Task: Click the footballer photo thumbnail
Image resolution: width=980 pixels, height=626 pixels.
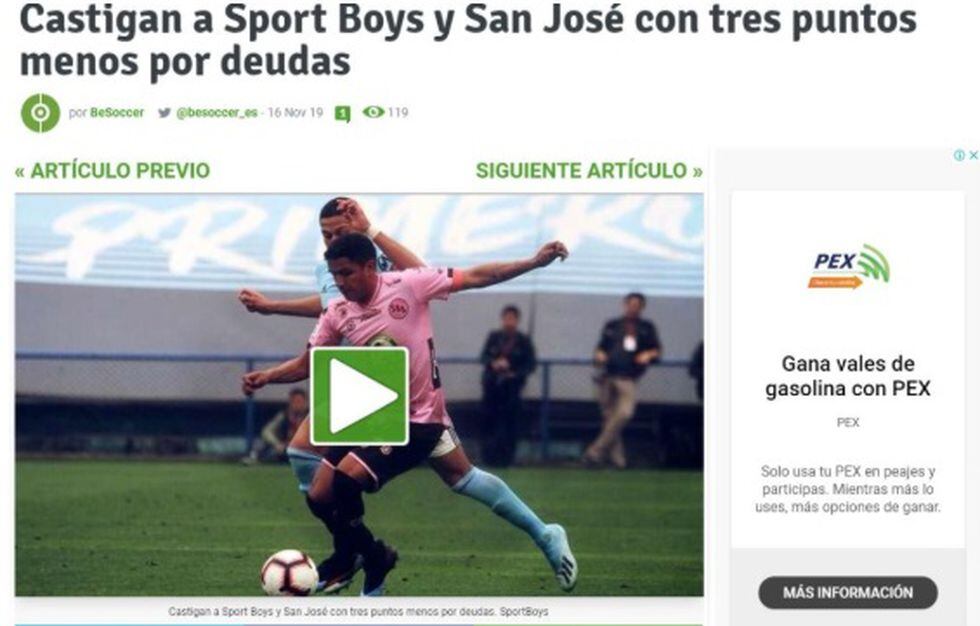Action: [x=359, y=394]
